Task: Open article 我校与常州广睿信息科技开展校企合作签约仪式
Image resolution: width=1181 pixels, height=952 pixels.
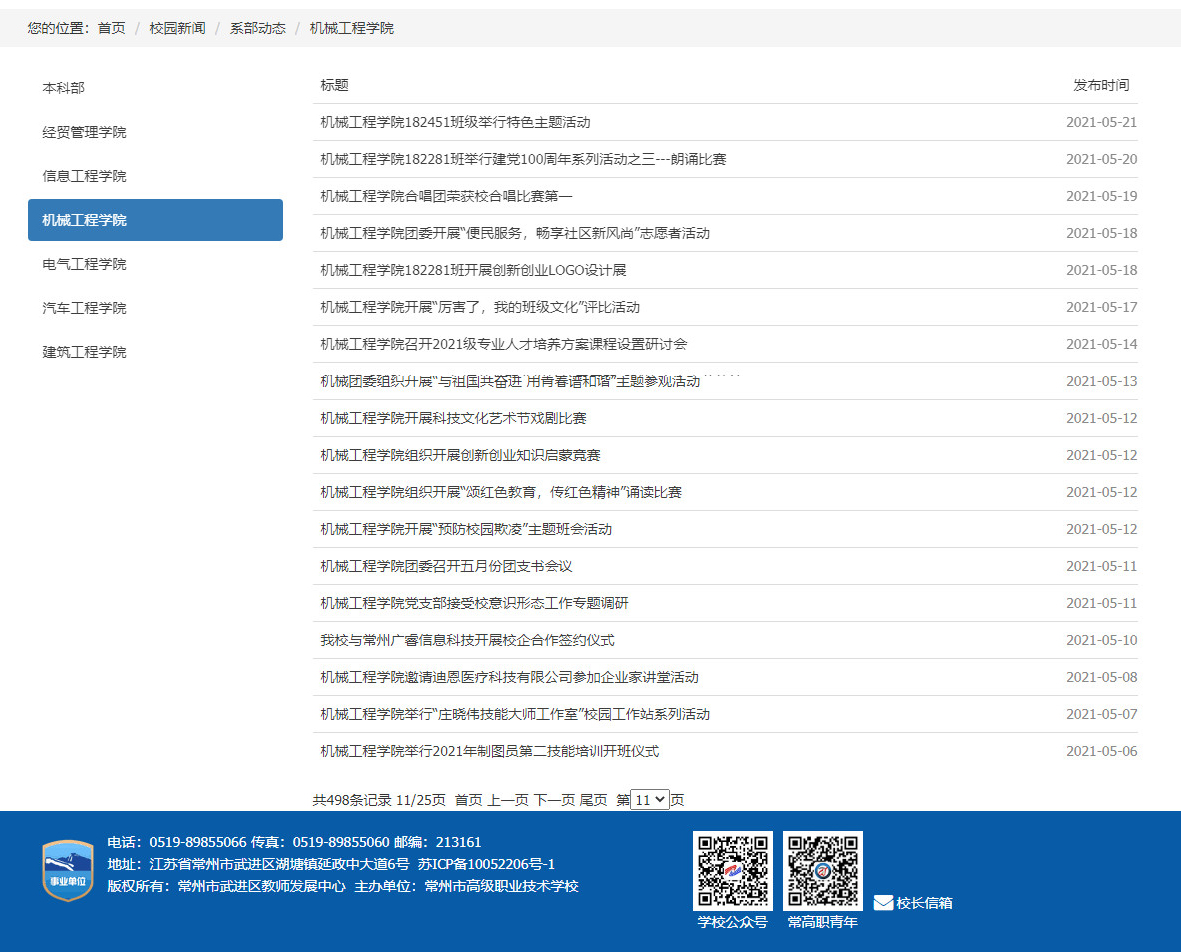Action: pos(467,640)
